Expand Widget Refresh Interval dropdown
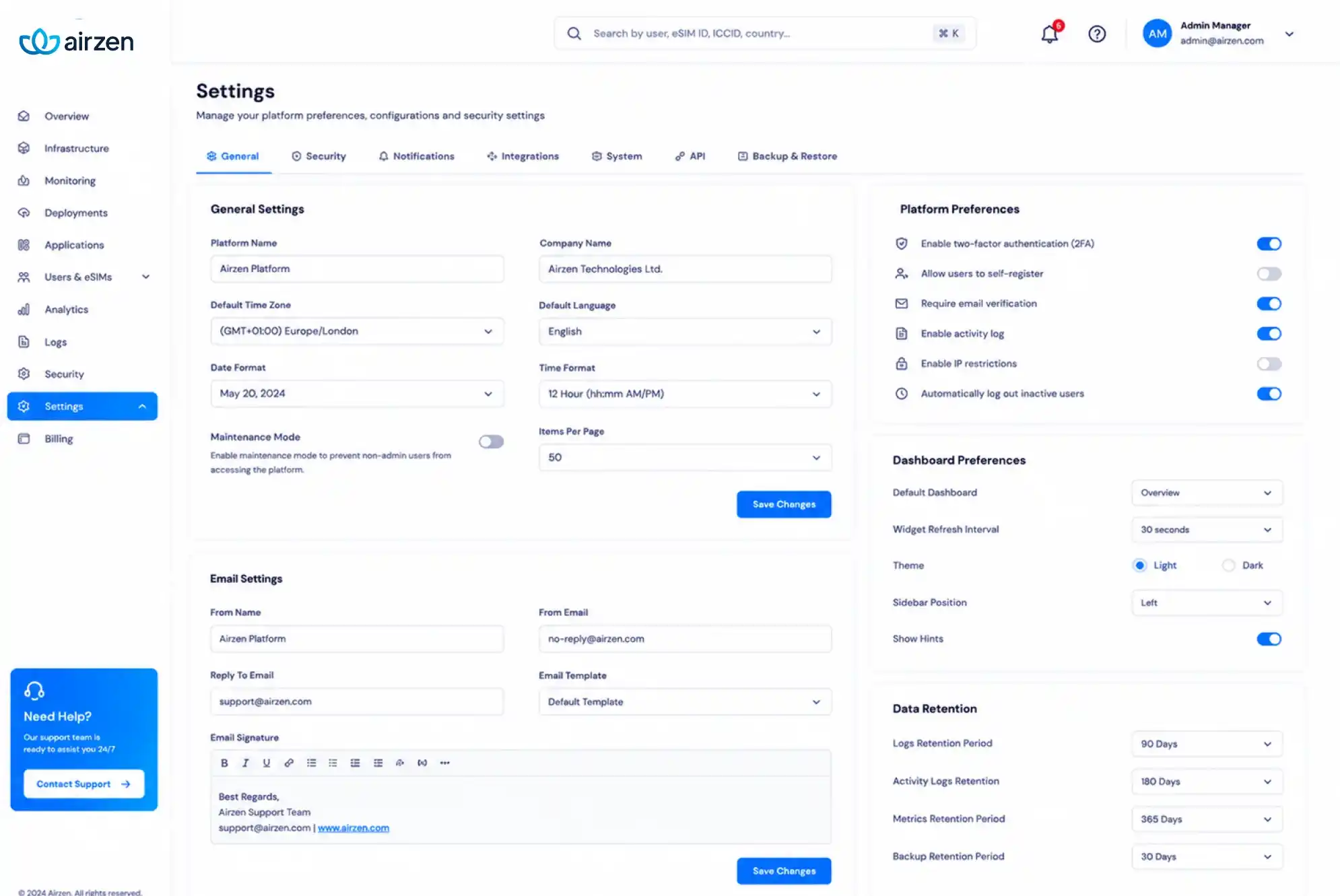The height and width of the screenshot is (896, 1340). click(1207, 530)
